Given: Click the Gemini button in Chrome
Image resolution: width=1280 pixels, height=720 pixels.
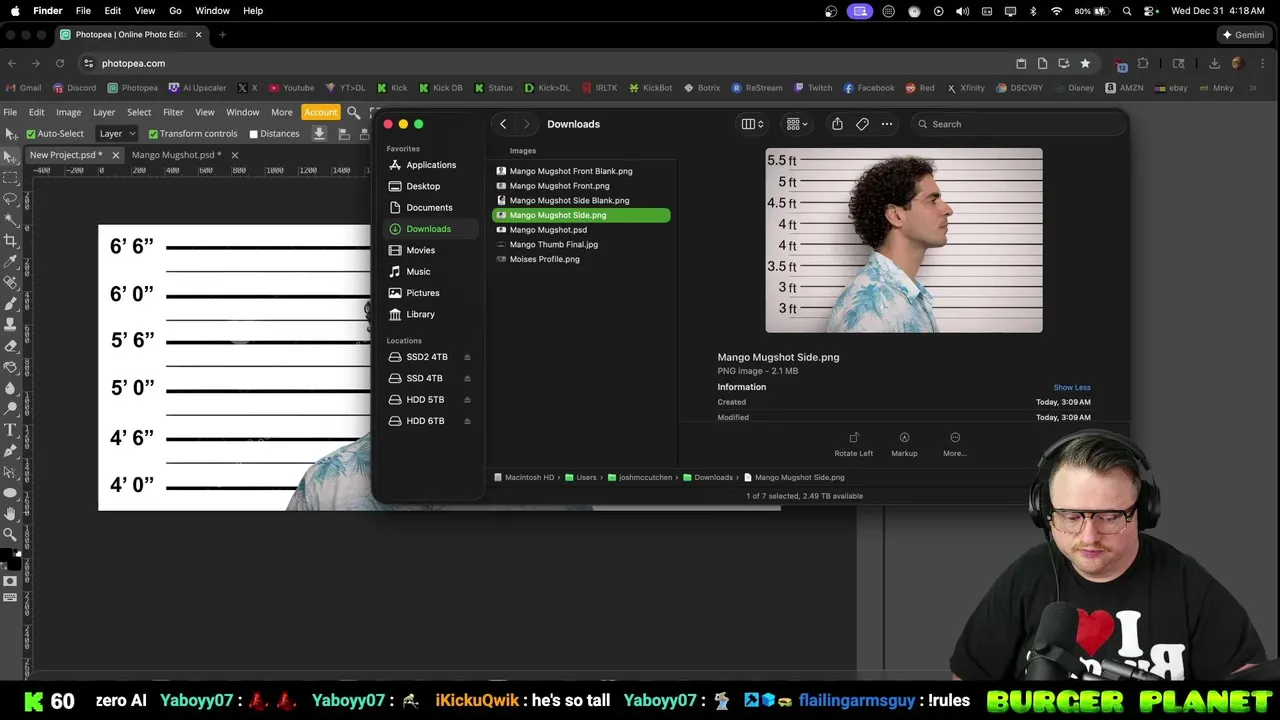Looking at the screenshot, I should (x=1243, y=34).
